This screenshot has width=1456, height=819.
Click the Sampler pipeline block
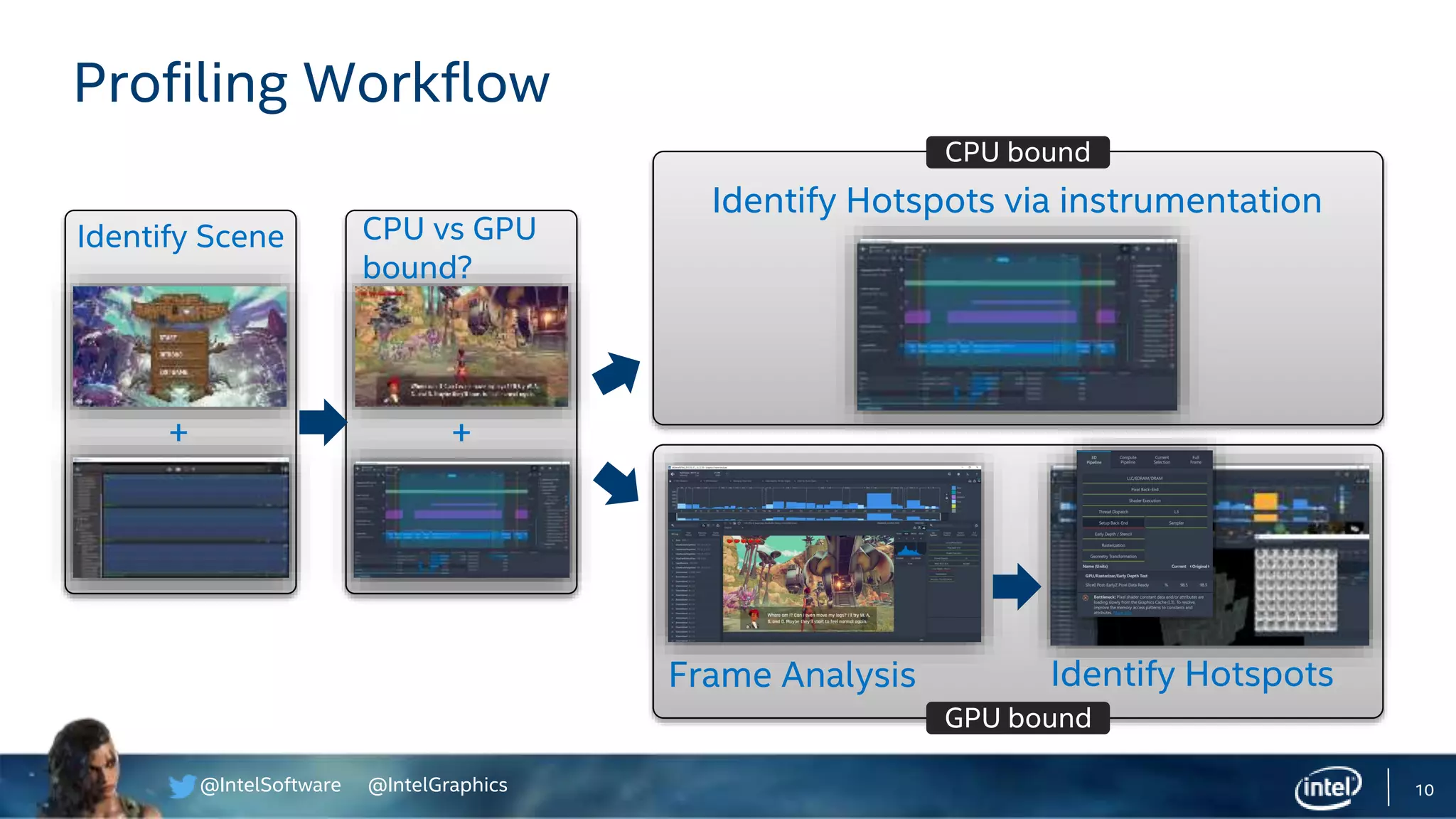click(1177, 523)
